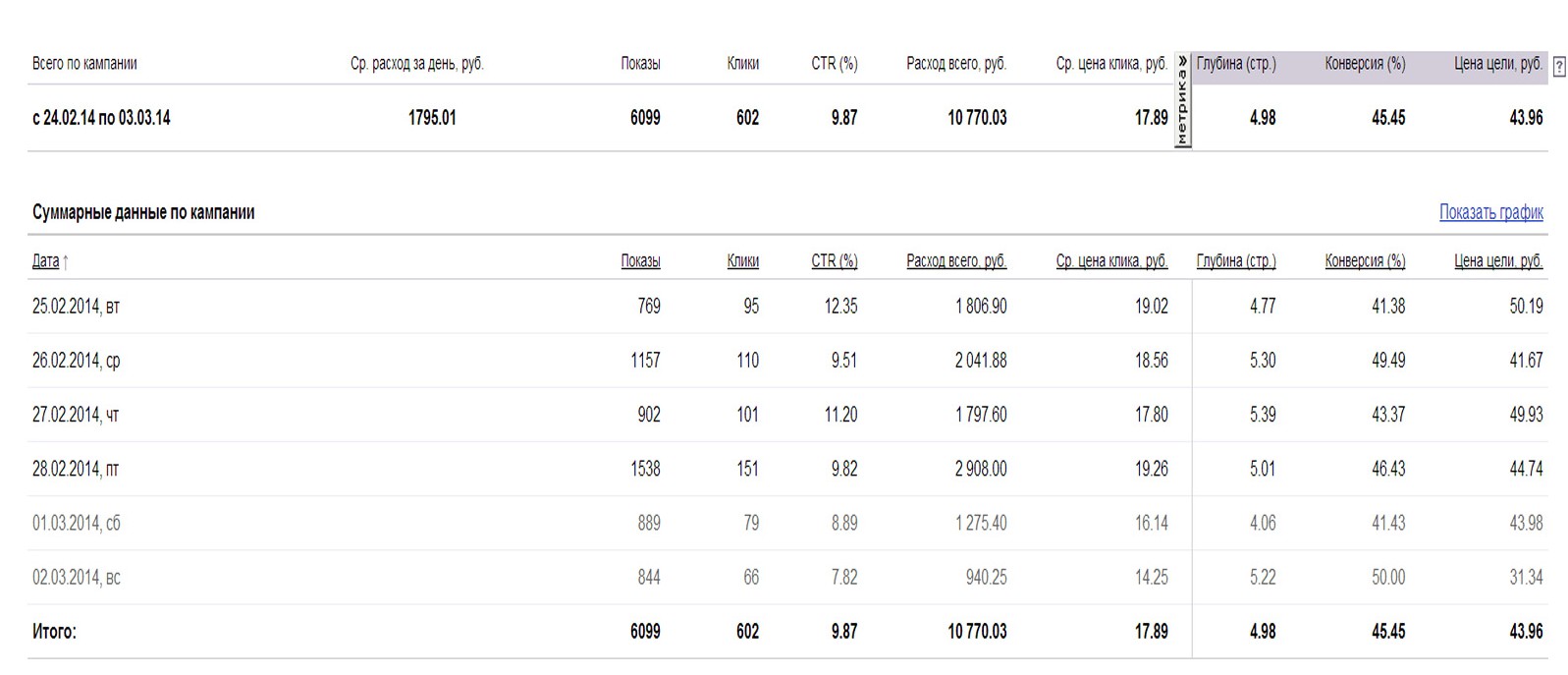
Task: Click the question mark help icon
Action: (1559, 68)
